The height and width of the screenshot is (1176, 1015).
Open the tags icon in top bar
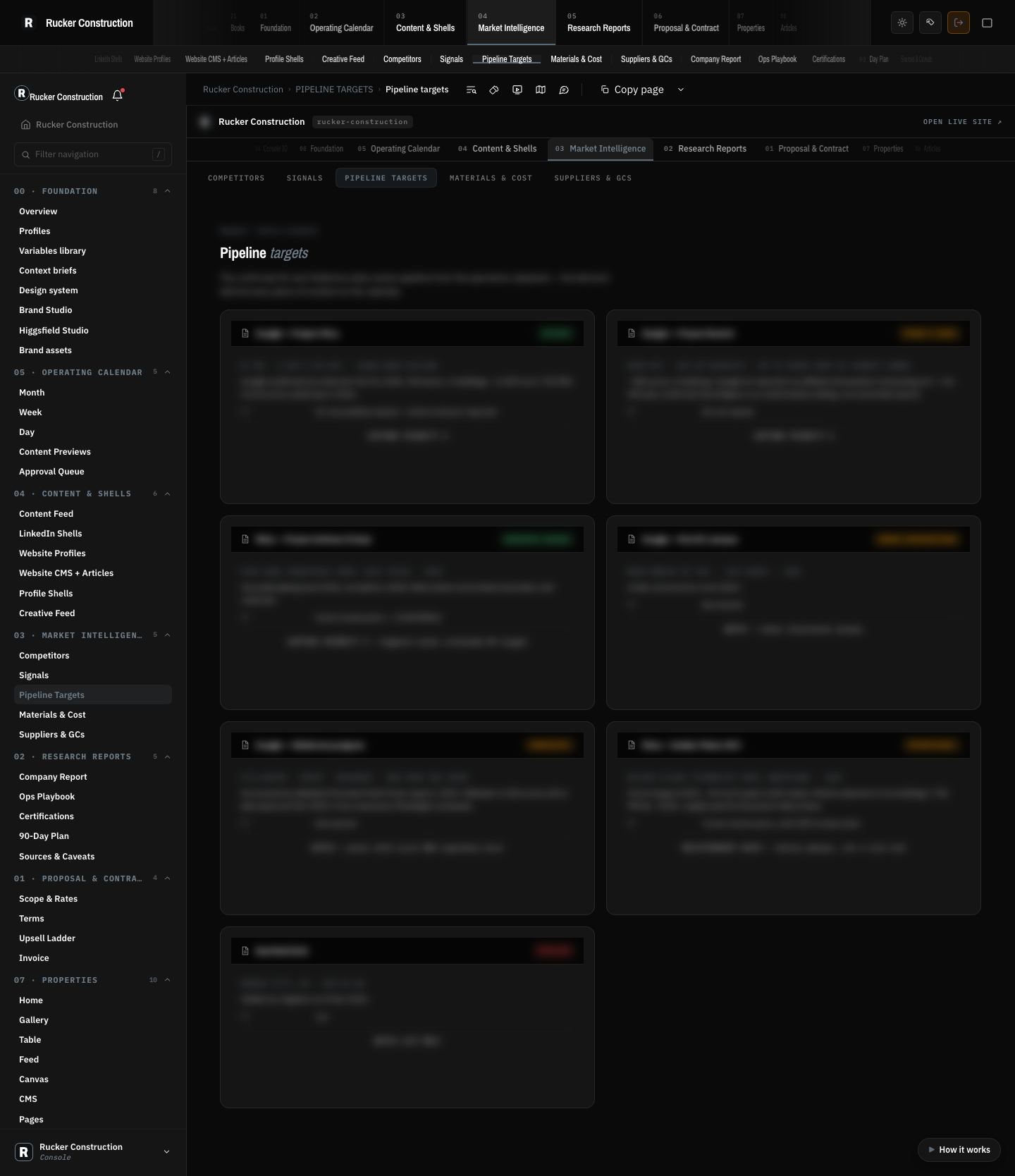930,23
